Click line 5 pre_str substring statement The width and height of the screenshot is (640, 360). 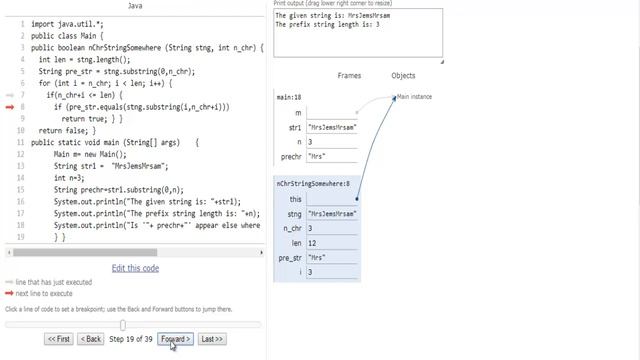click(x=117, y=71)
